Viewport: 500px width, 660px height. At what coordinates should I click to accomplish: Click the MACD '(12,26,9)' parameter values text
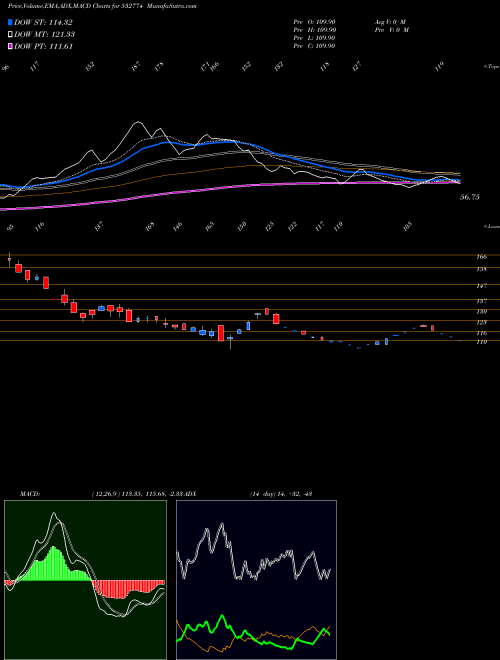click(x=138, y=493)
